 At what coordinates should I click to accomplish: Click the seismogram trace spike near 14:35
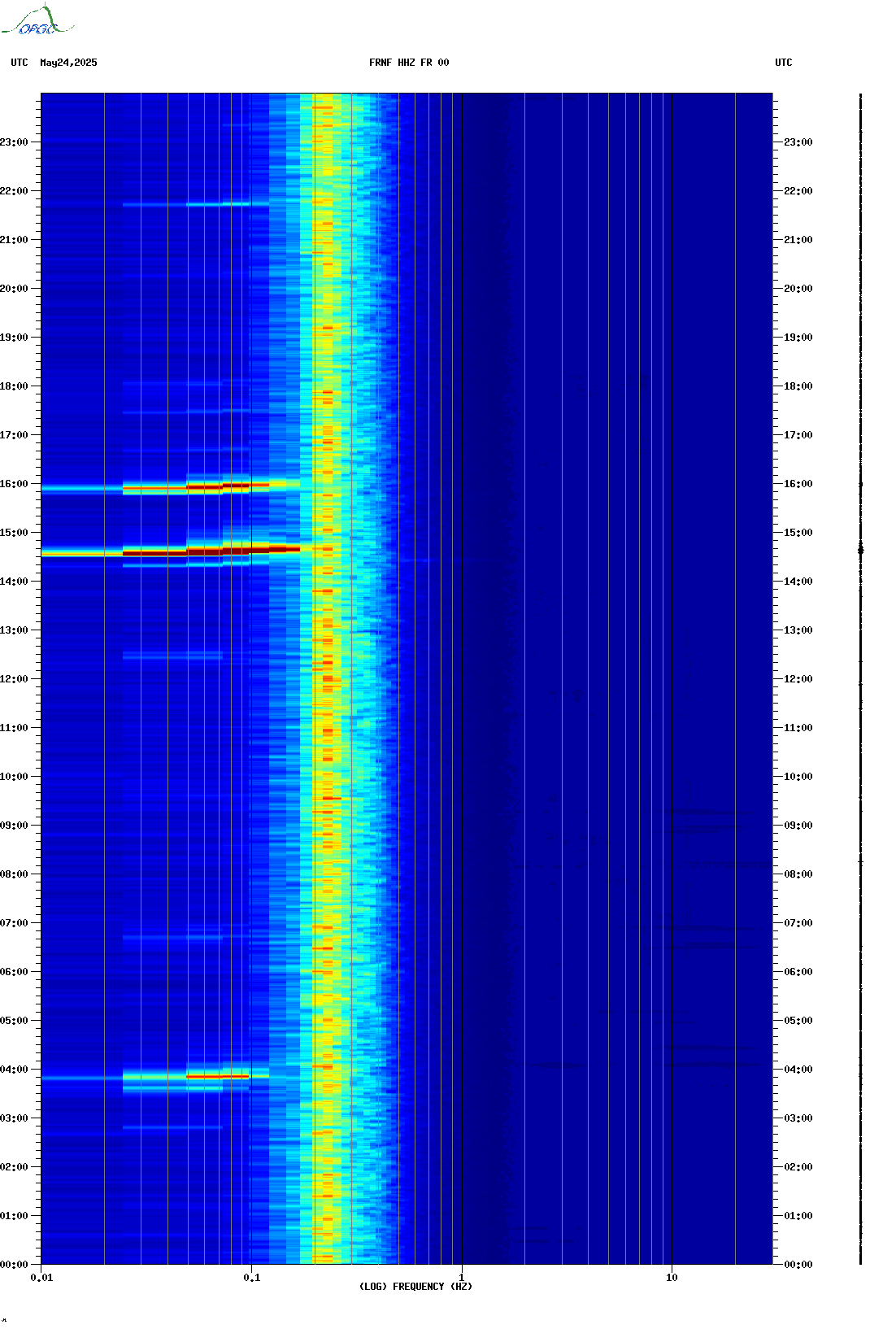(x=861, y=551)
